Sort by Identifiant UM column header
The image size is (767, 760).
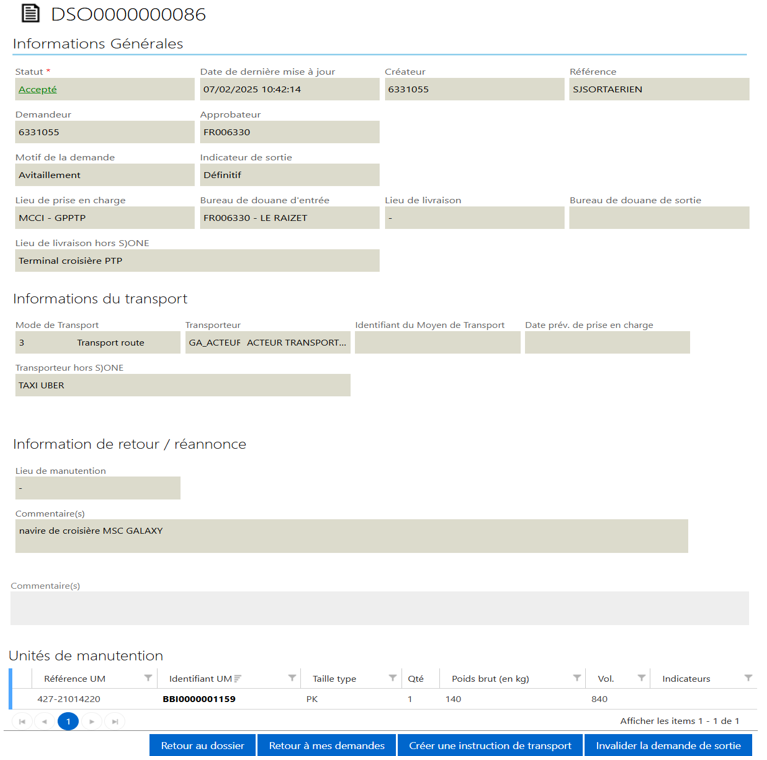tap(200, 678)
